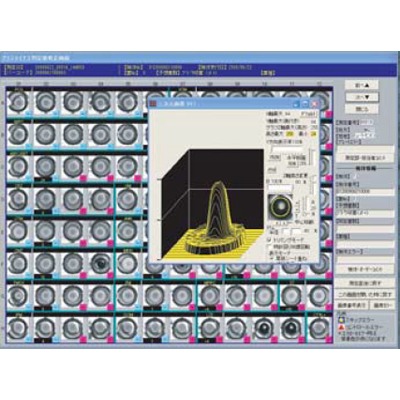Click the 測定直後に戻す button
Viewport: 400px width, 400px height.
coord(365,283)
